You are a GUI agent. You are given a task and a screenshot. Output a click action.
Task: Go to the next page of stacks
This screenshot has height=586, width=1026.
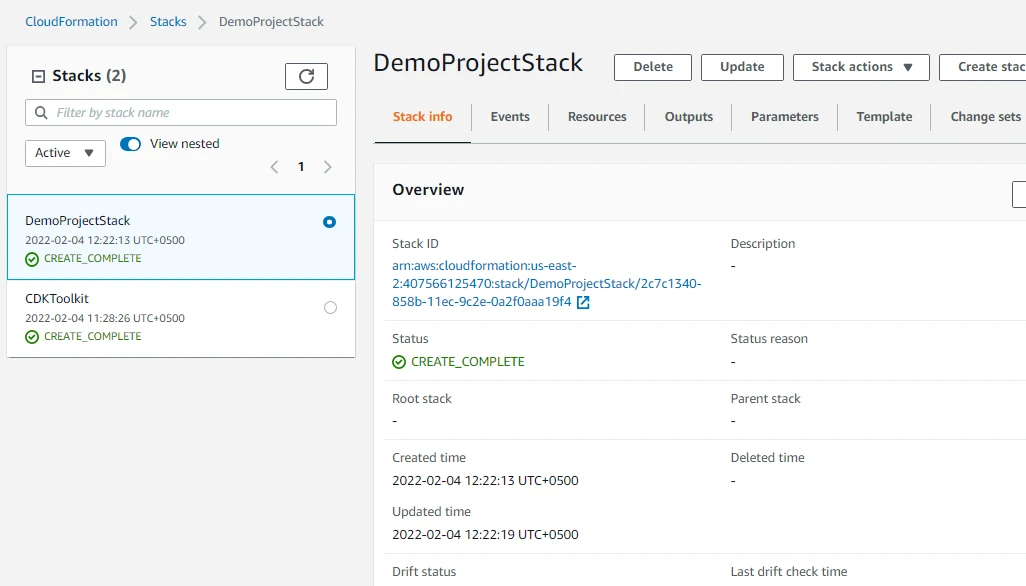click(x=327, y=167)
